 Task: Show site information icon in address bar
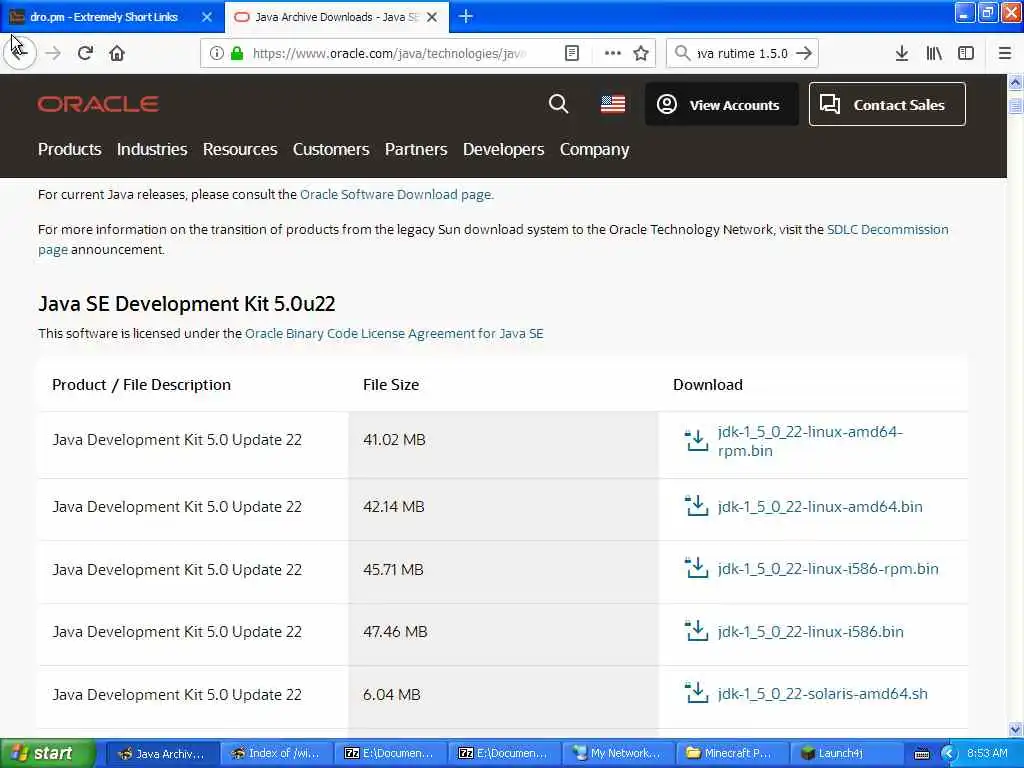[x=217, y=53]
